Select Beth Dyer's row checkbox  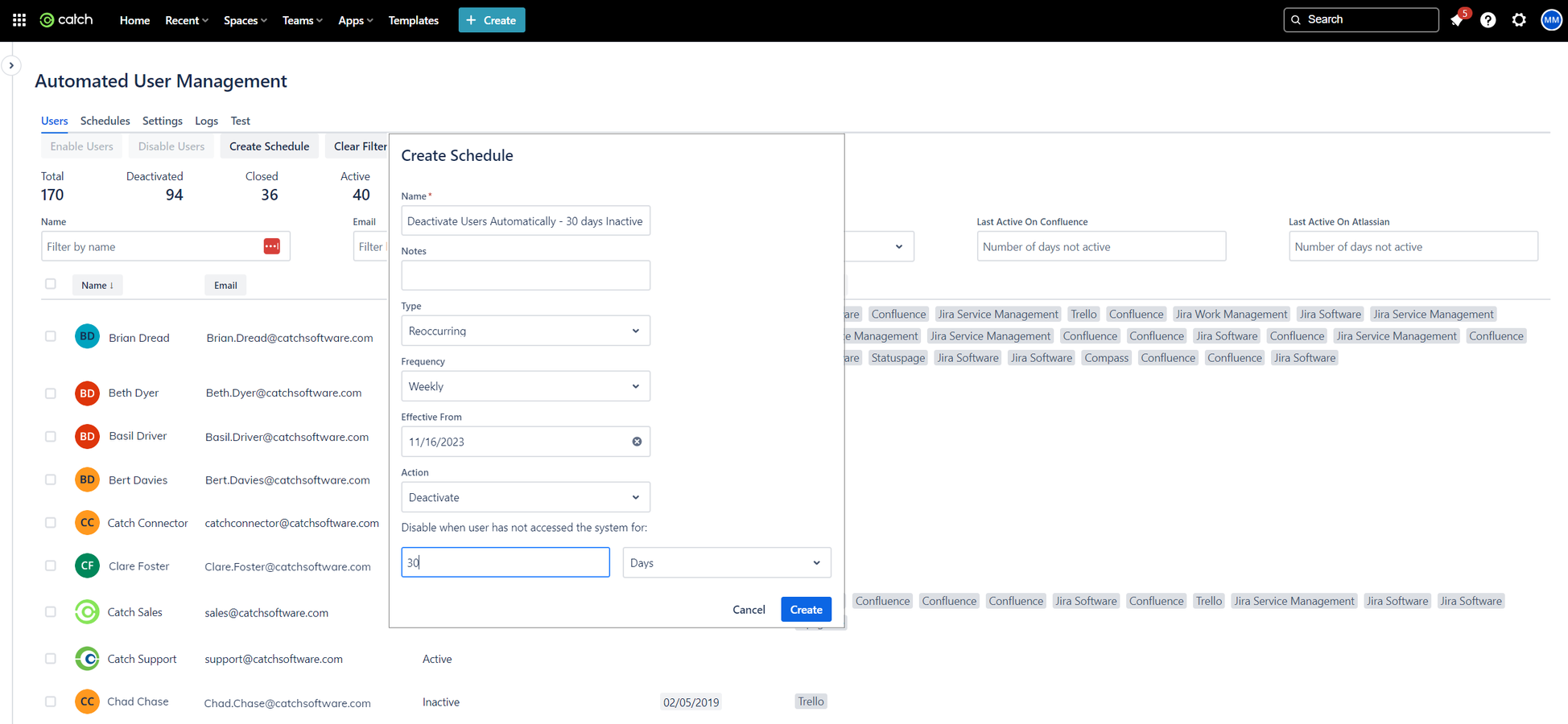click(51, 393)
